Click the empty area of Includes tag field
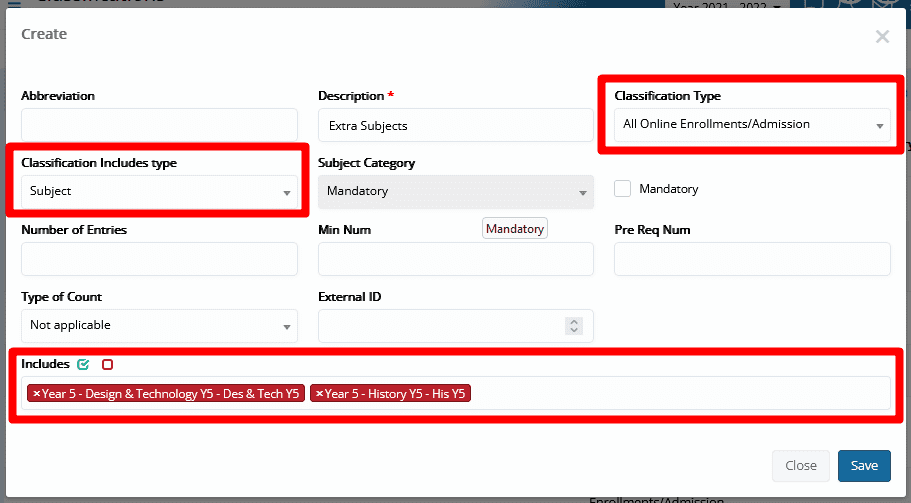911x503 pixels. (680, 393)
